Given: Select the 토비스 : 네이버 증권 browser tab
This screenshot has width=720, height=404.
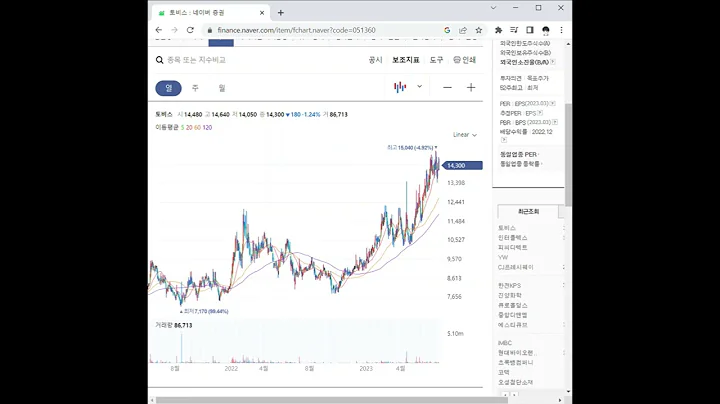Looking at the screenshot, I should click(x=211, y=13).
